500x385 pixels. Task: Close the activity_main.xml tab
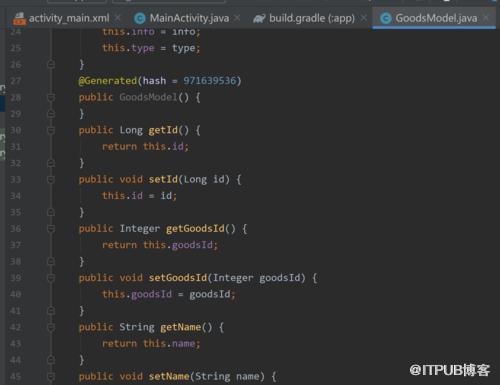(x=118, y=18)
